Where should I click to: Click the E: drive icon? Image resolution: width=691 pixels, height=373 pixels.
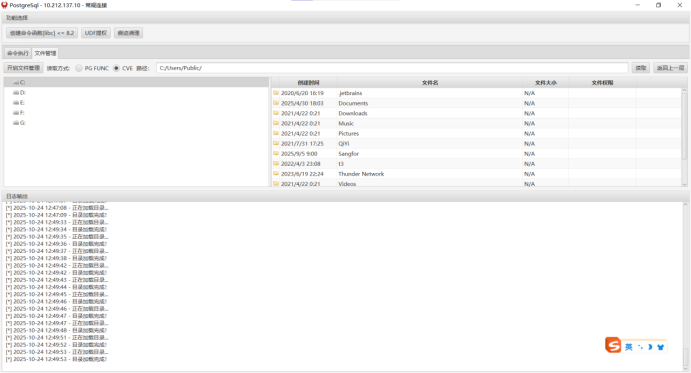(x=16, y=103)
